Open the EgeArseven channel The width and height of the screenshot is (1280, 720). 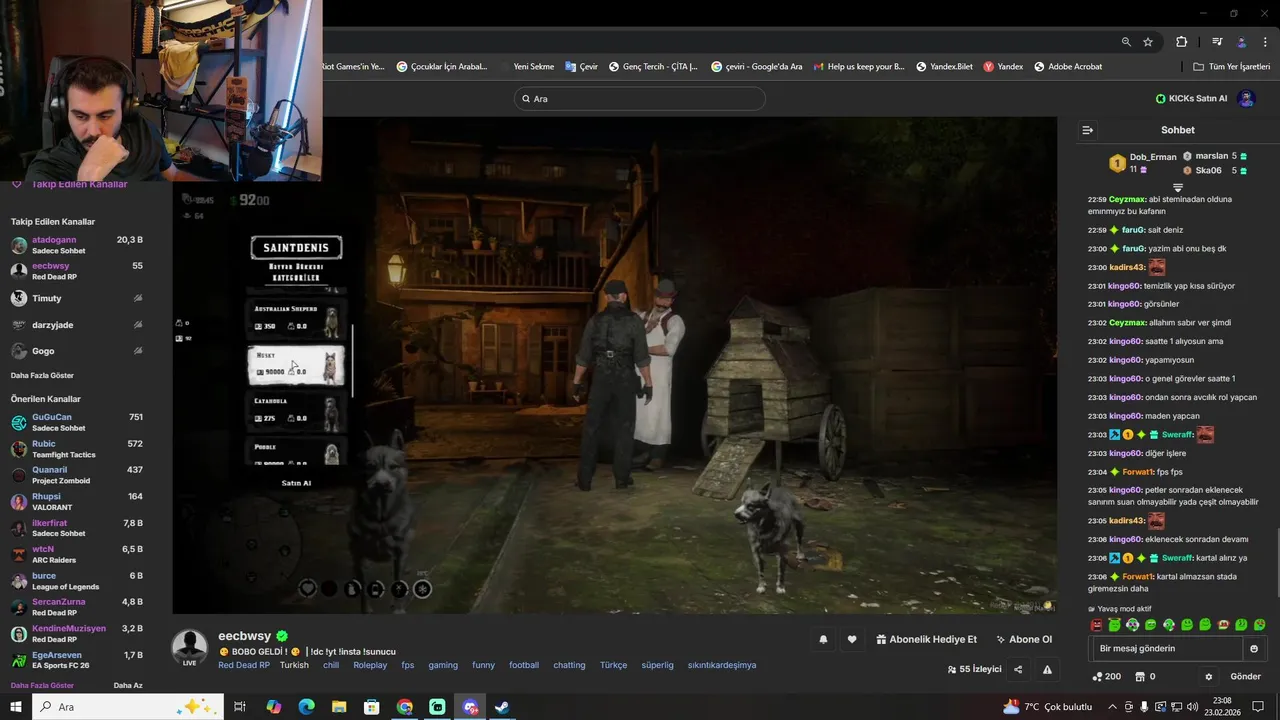[x=77, y=660]
